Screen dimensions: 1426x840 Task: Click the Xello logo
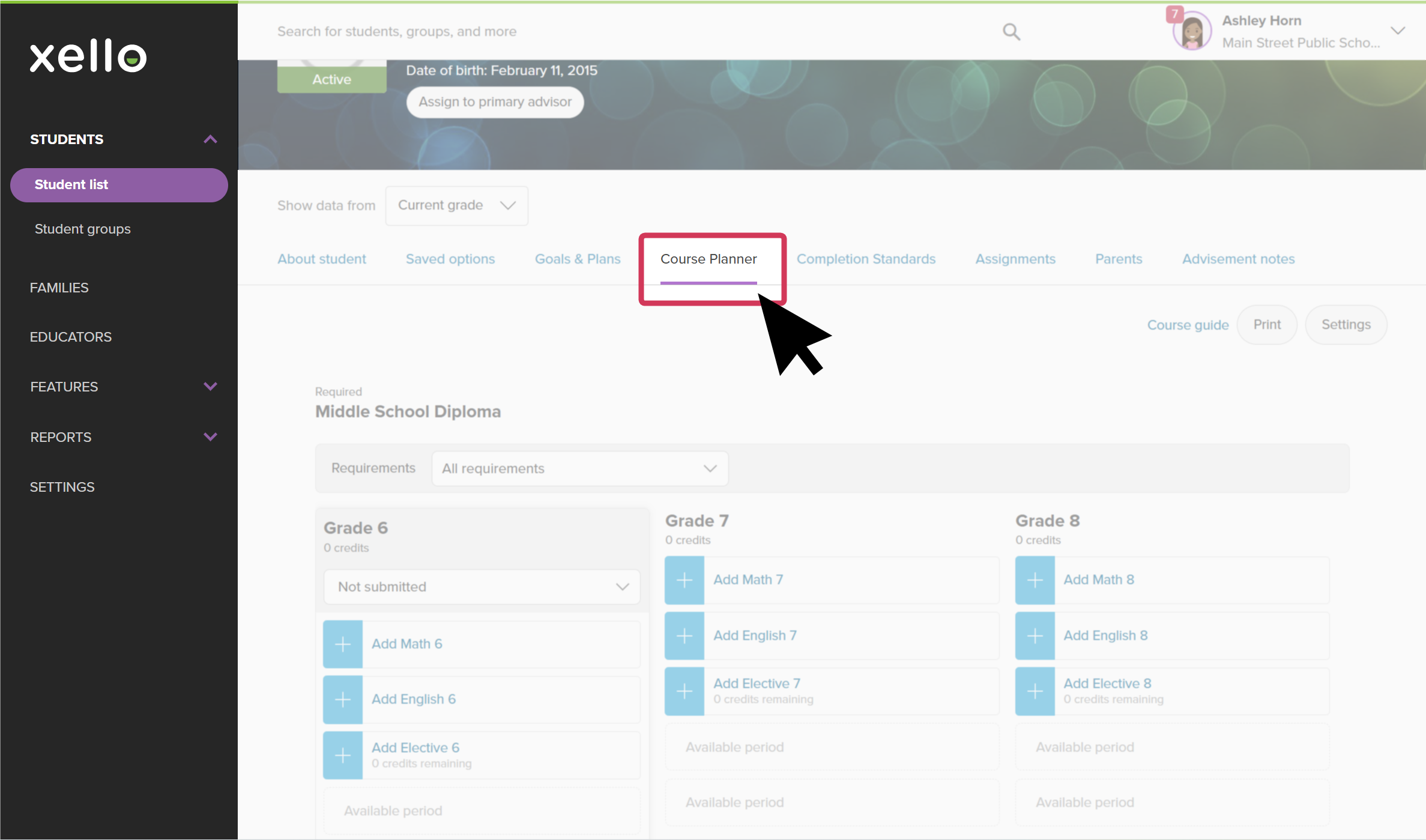(88, 56)
